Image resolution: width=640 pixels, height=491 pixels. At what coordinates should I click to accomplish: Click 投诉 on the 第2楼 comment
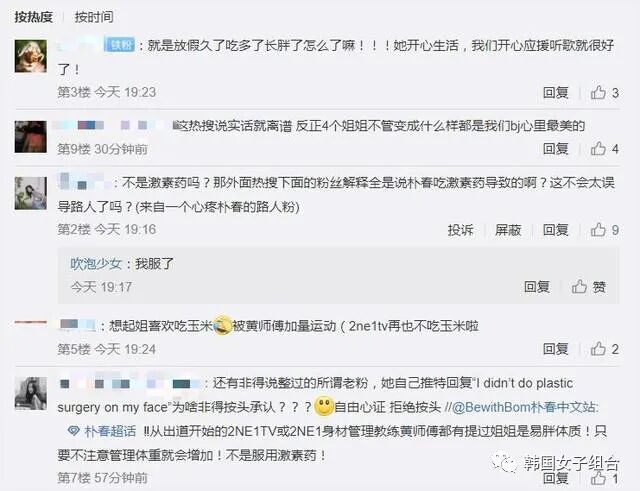tap(460, 230)
